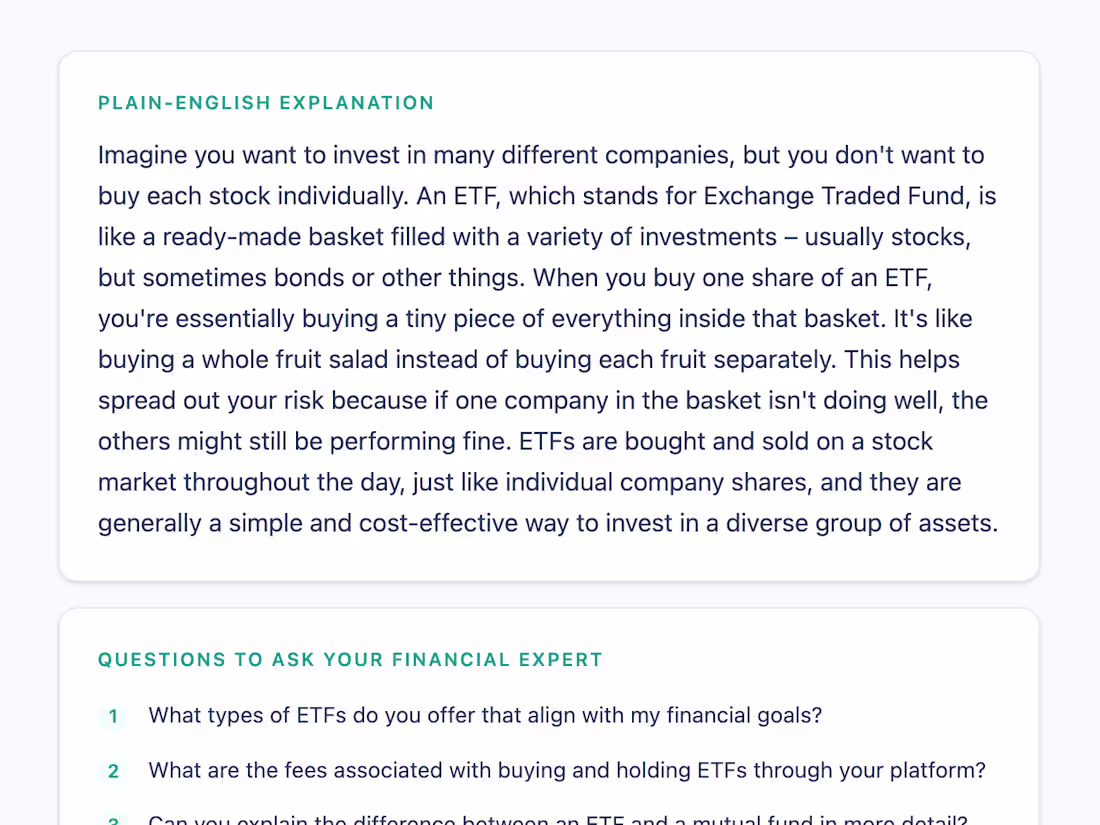
Task: Select the question about fees for holding ETFs
Action: click(x=567, y=770)
